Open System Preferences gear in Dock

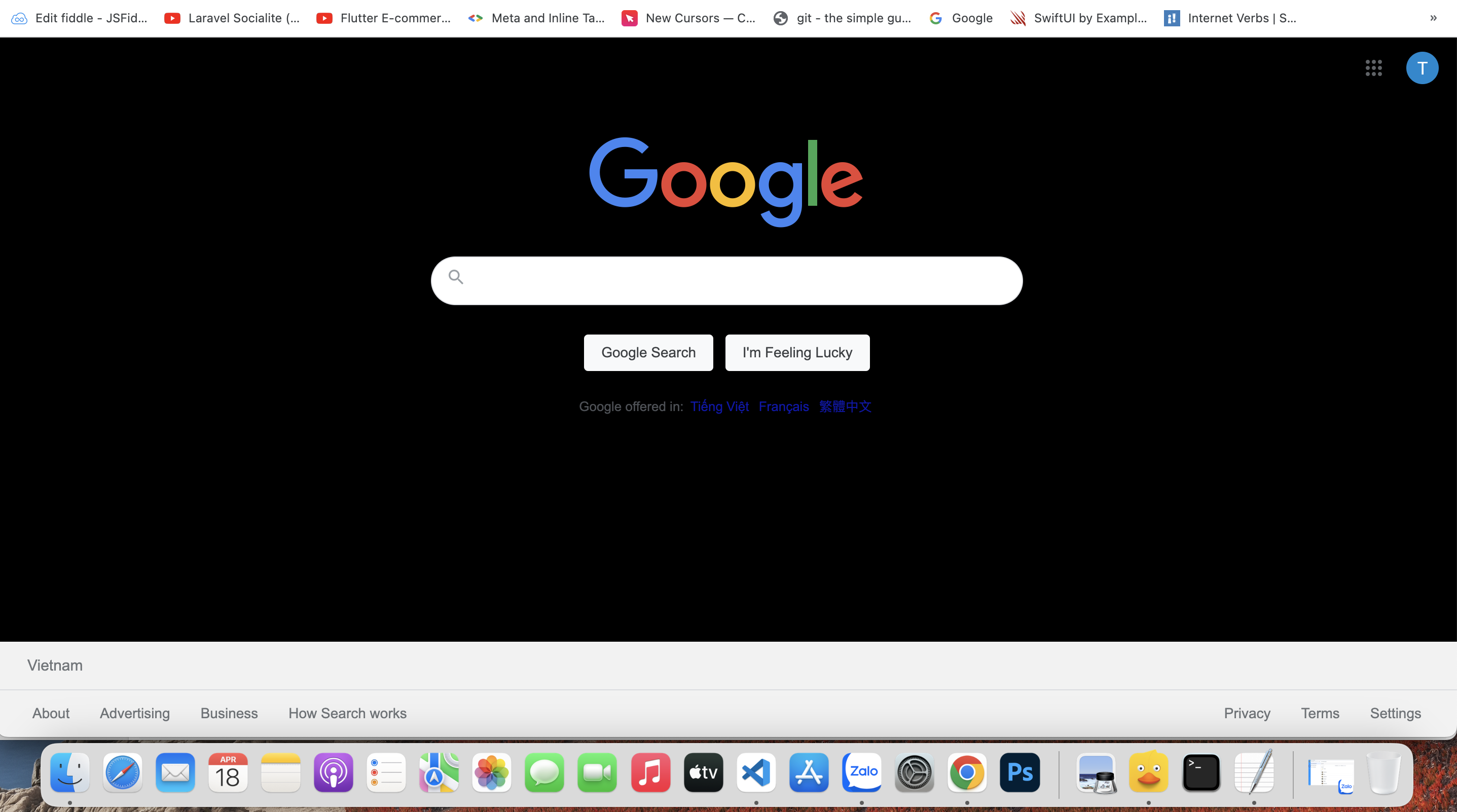(914, 772)
